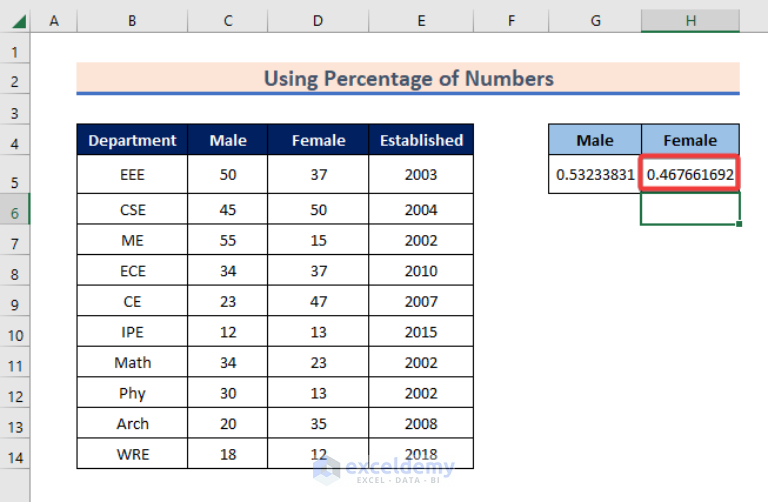
Task: Click the Male percentage cell 0.53233831
Action: 595,174
